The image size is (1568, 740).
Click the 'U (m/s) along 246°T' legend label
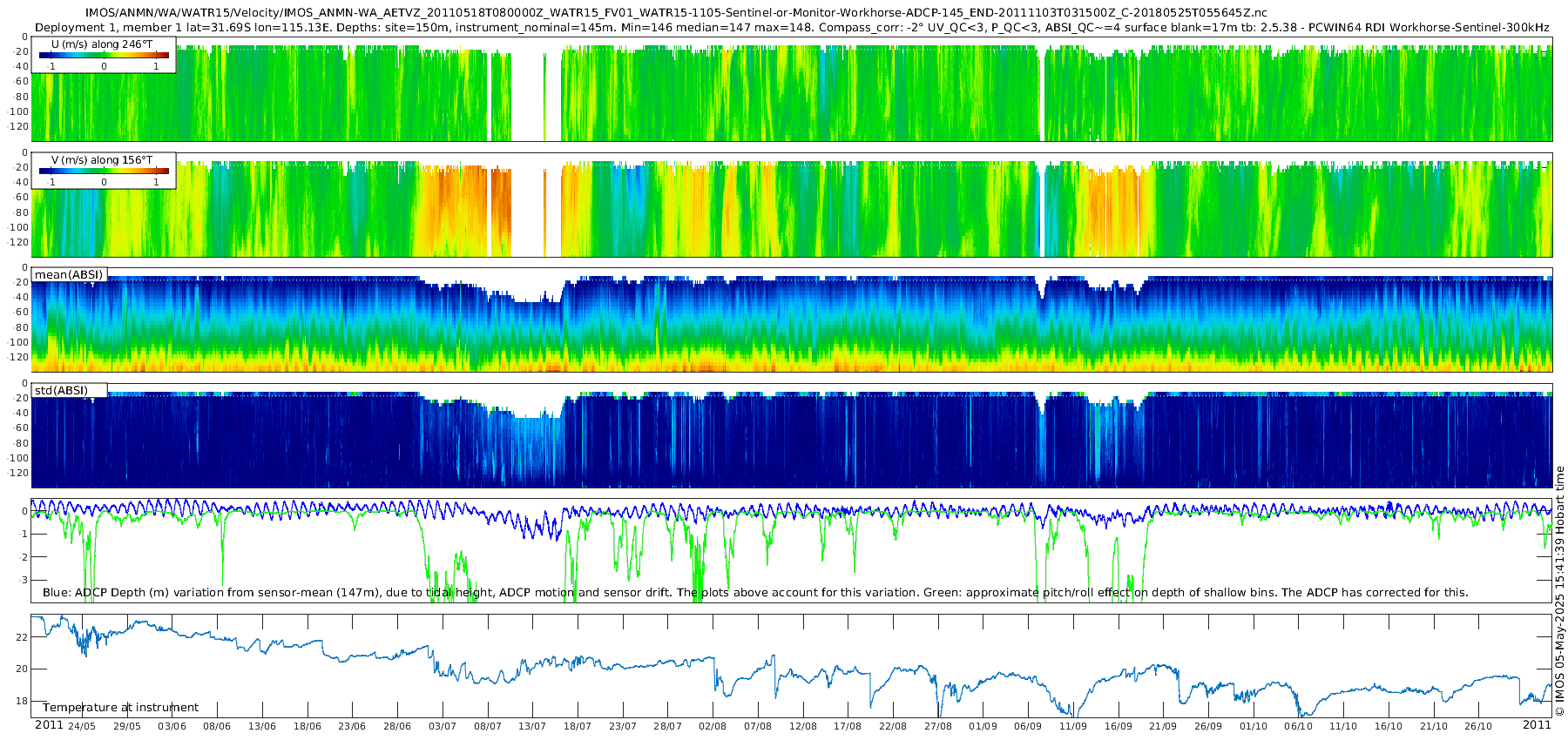[x=102, y=44]
